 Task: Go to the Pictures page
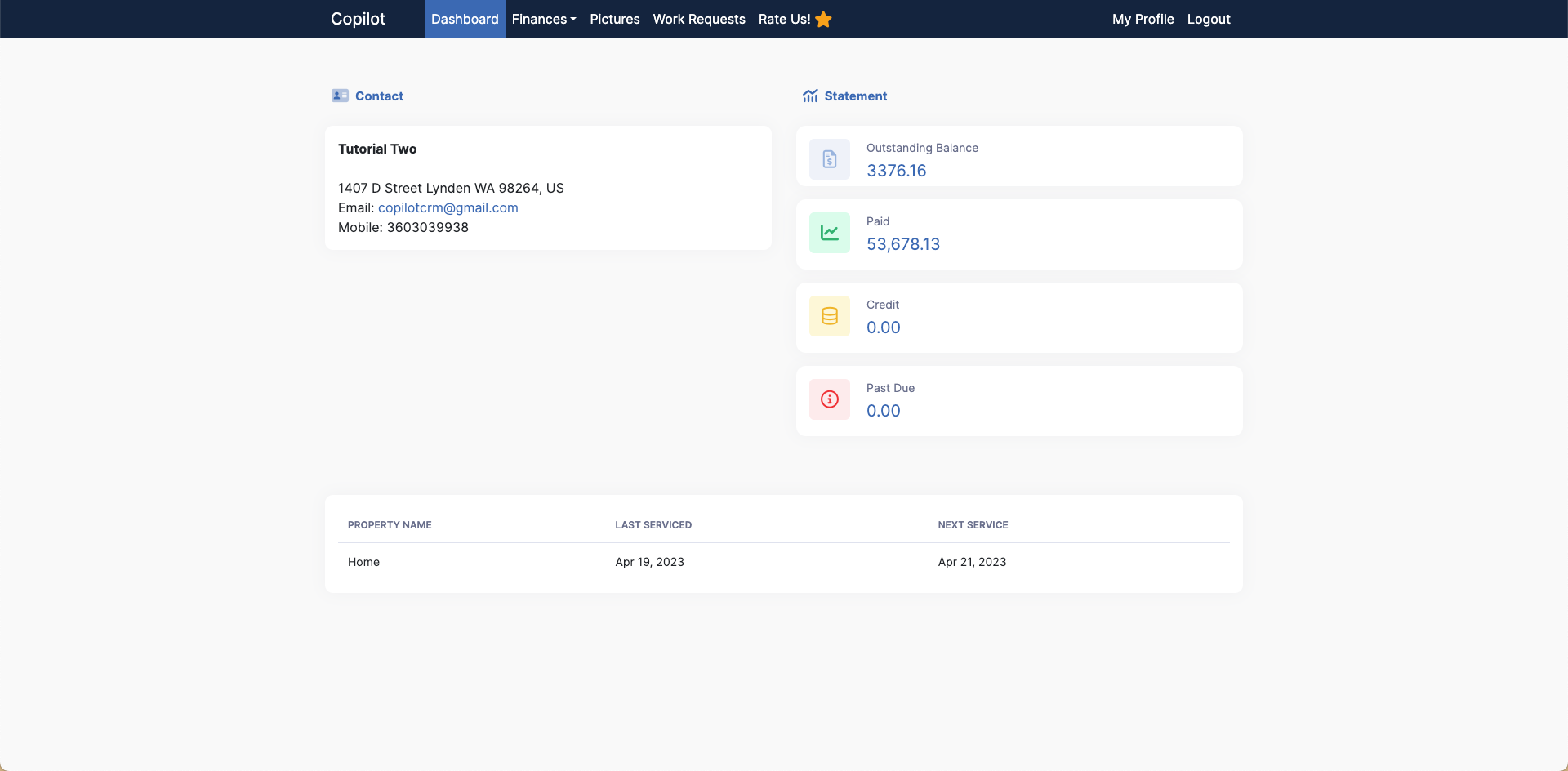pos(615,19)
